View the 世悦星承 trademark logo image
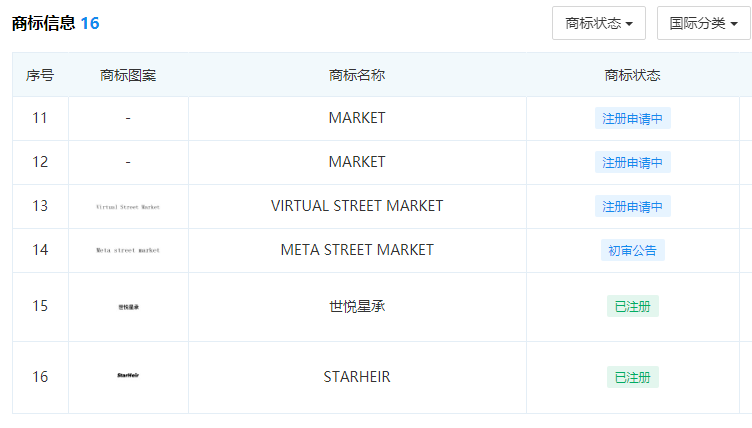This screenshot has width=752, height=428. click(x=128, y=307)
